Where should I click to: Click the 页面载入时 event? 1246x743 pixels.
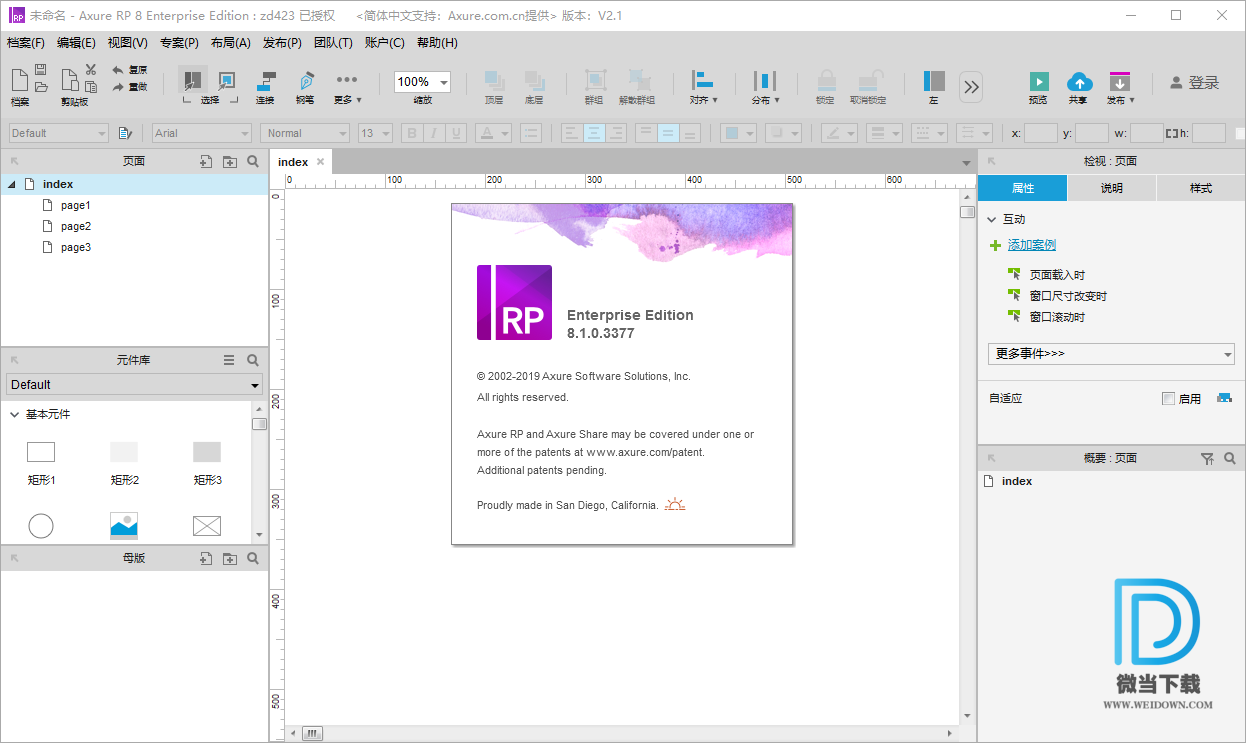tap(1057, 275)
